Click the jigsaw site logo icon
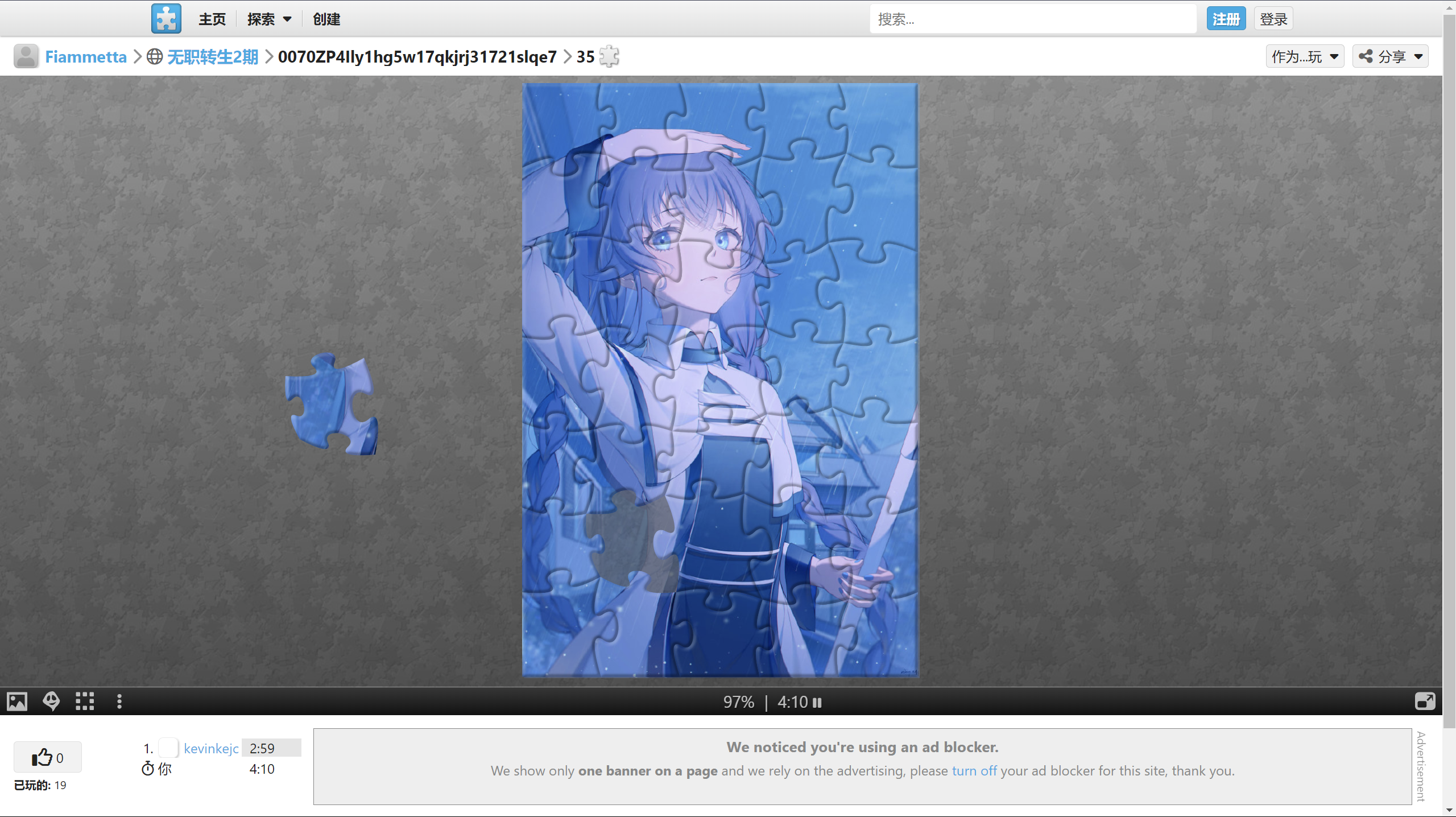This screenshot has height=817, width=1456. point(166,19)
